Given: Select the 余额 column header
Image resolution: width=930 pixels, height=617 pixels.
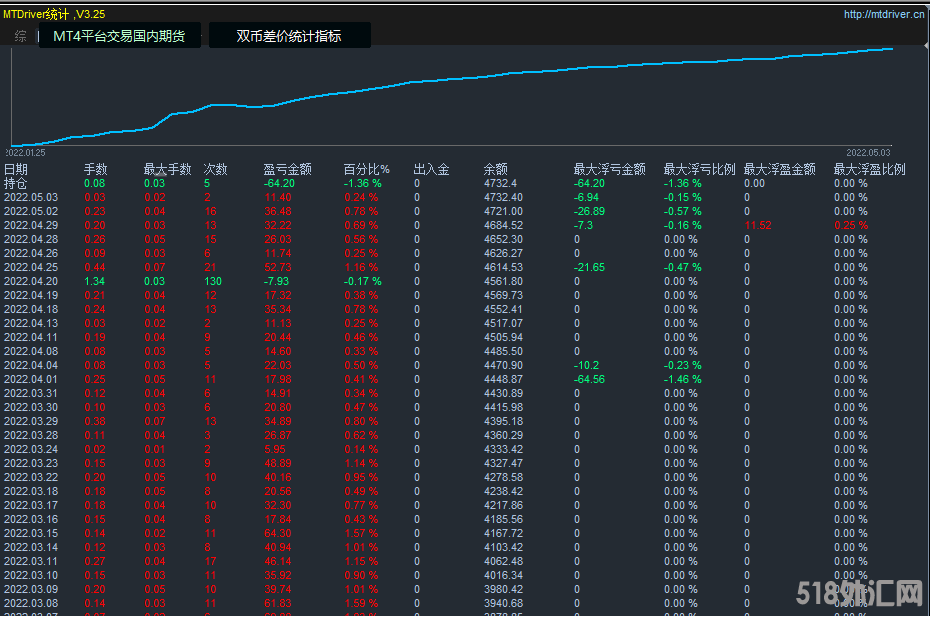Looking at the screenshot, I should [x=496, y=170].
